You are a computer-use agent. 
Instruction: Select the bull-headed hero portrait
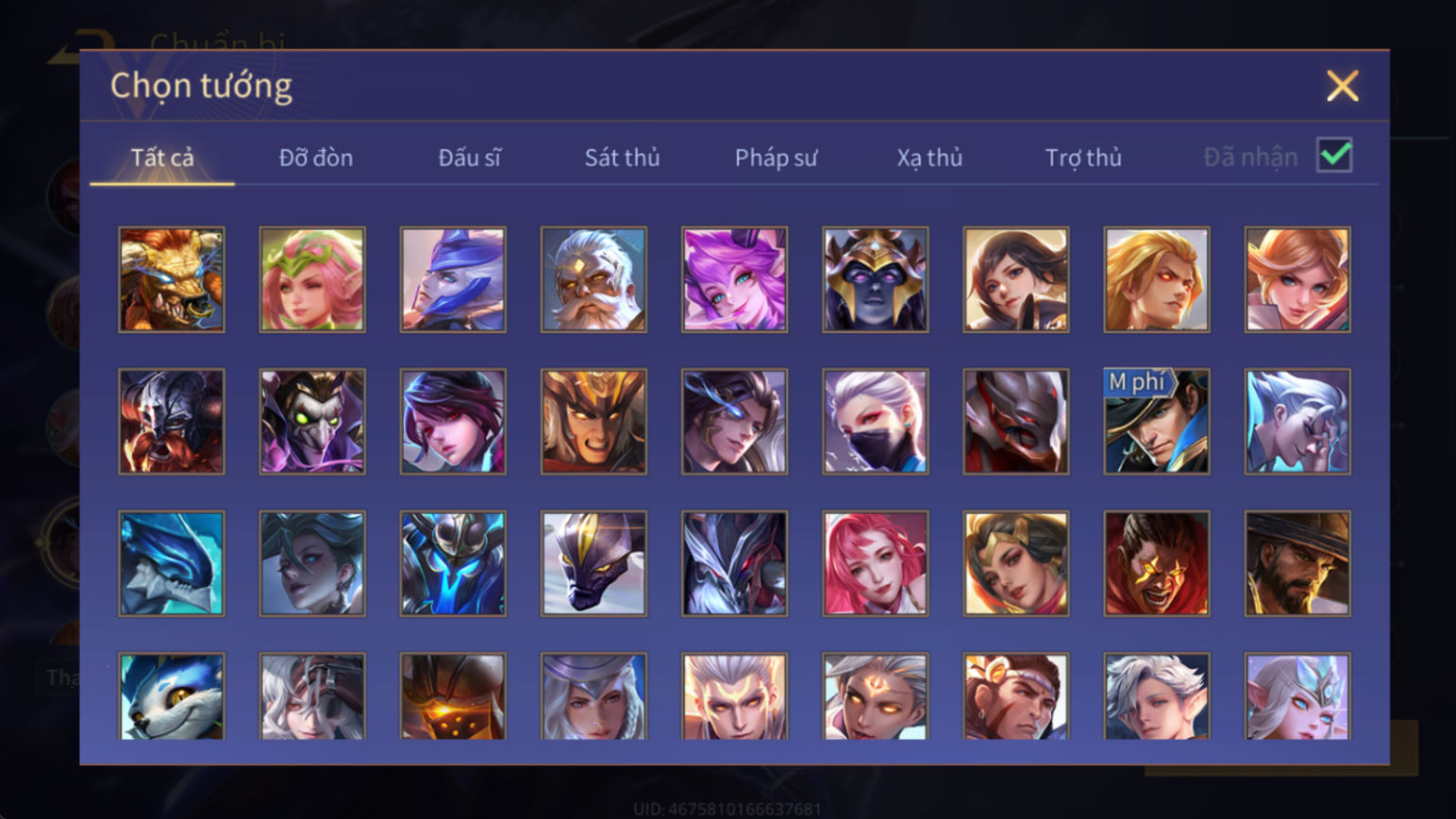172,279
